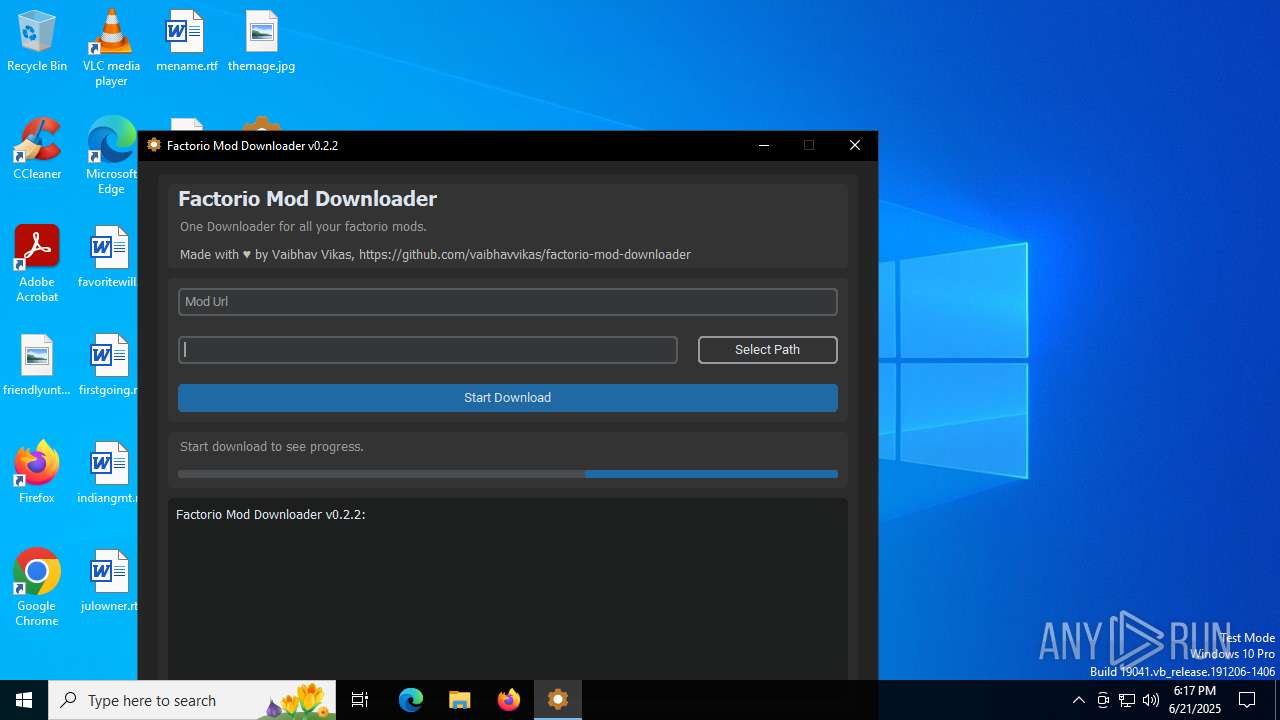Select the mename.rtf desktop file
Viewport: 1280px width, 720px height.
pyautogui.click(x=186, y=42)
